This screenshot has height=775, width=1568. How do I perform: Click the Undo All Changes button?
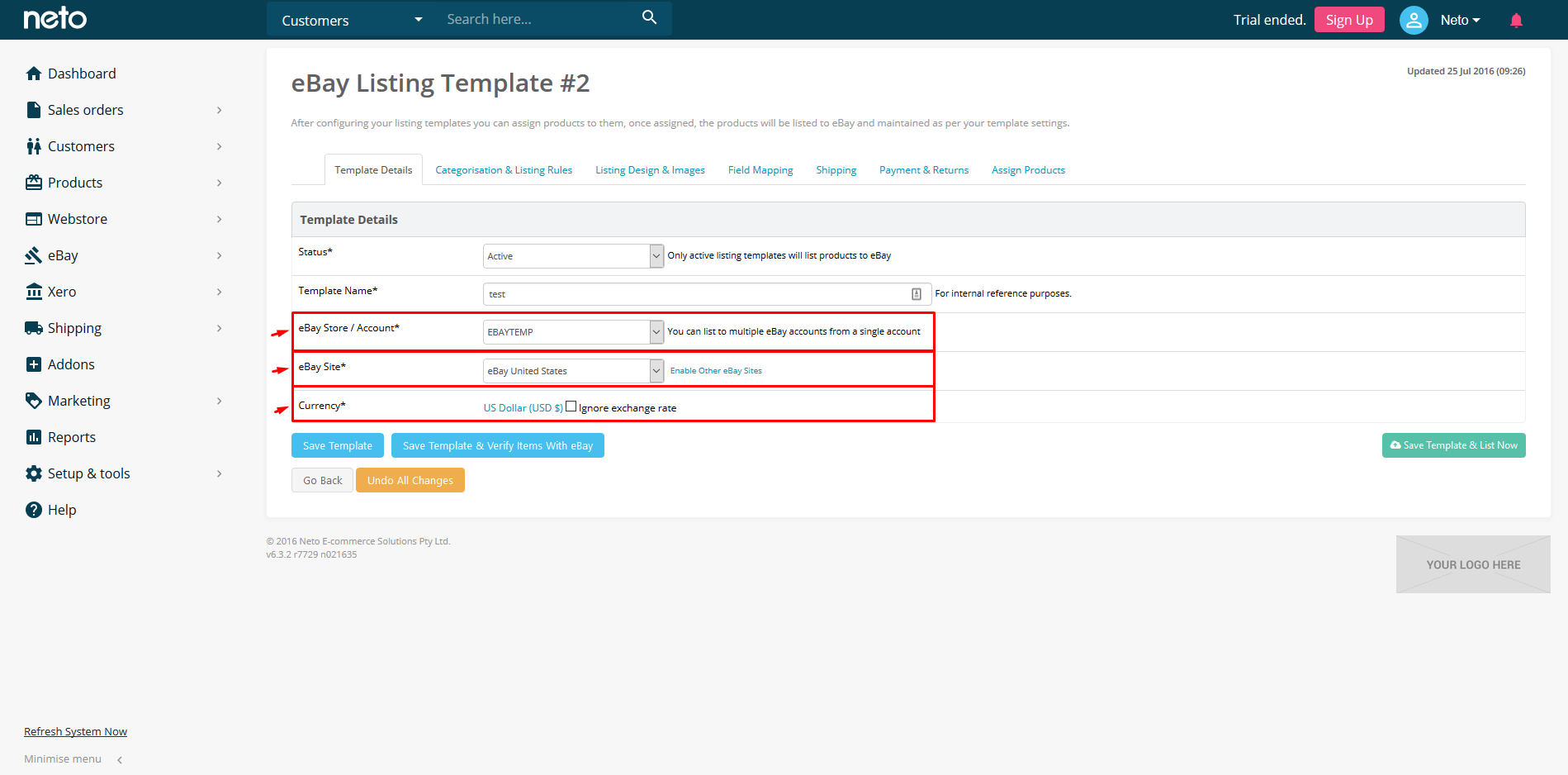(410, 480)
